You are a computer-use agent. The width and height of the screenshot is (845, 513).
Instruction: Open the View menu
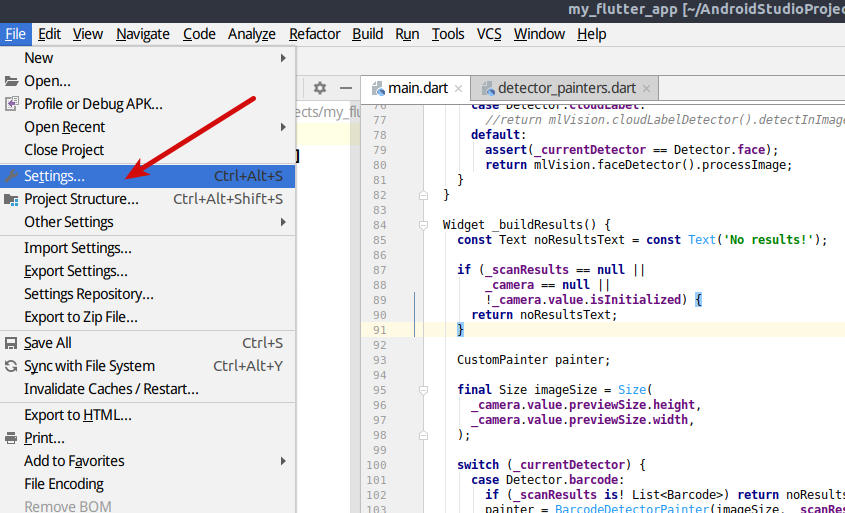(x=88, y=34)
